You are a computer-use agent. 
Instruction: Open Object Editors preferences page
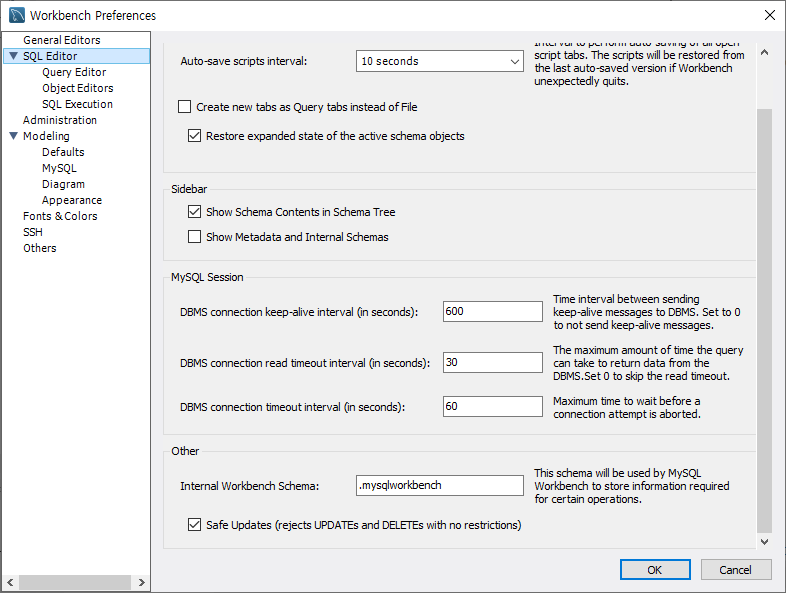(78, 88)
